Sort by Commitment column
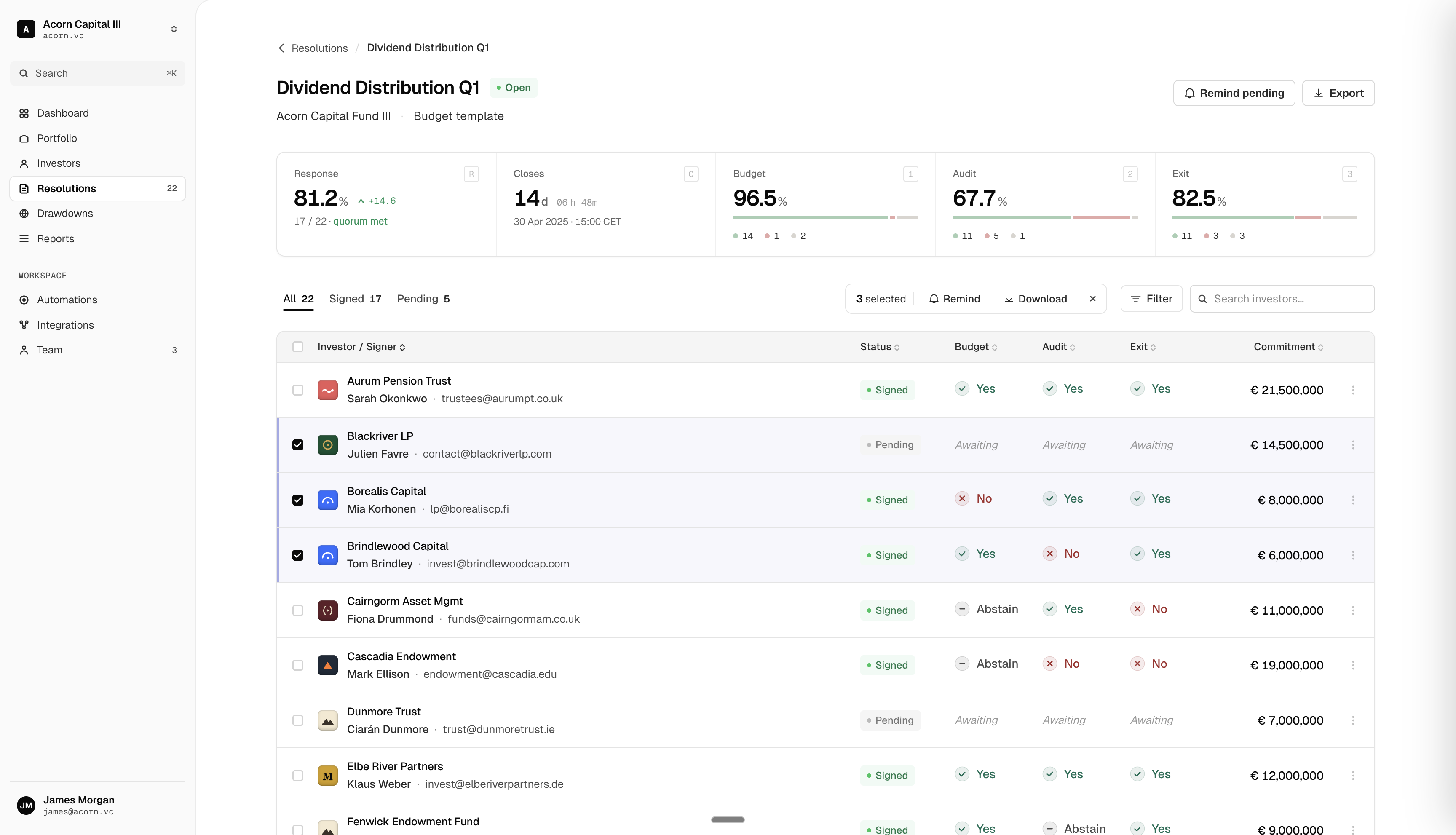Screen dimensions: 1456x835 pyautogui.click(x=1288, y=347)
